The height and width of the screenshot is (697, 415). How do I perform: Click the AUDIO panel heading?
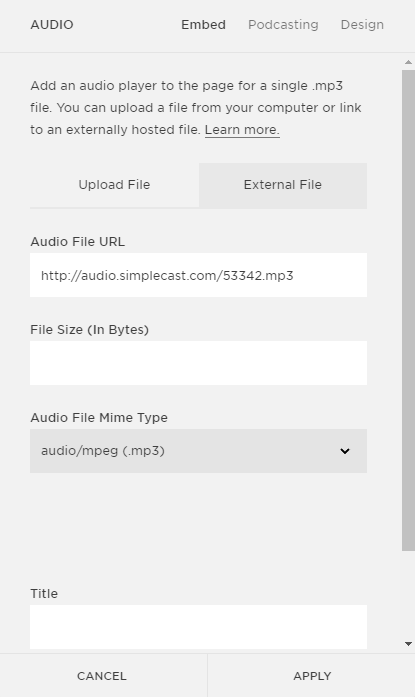click(52, 25)
